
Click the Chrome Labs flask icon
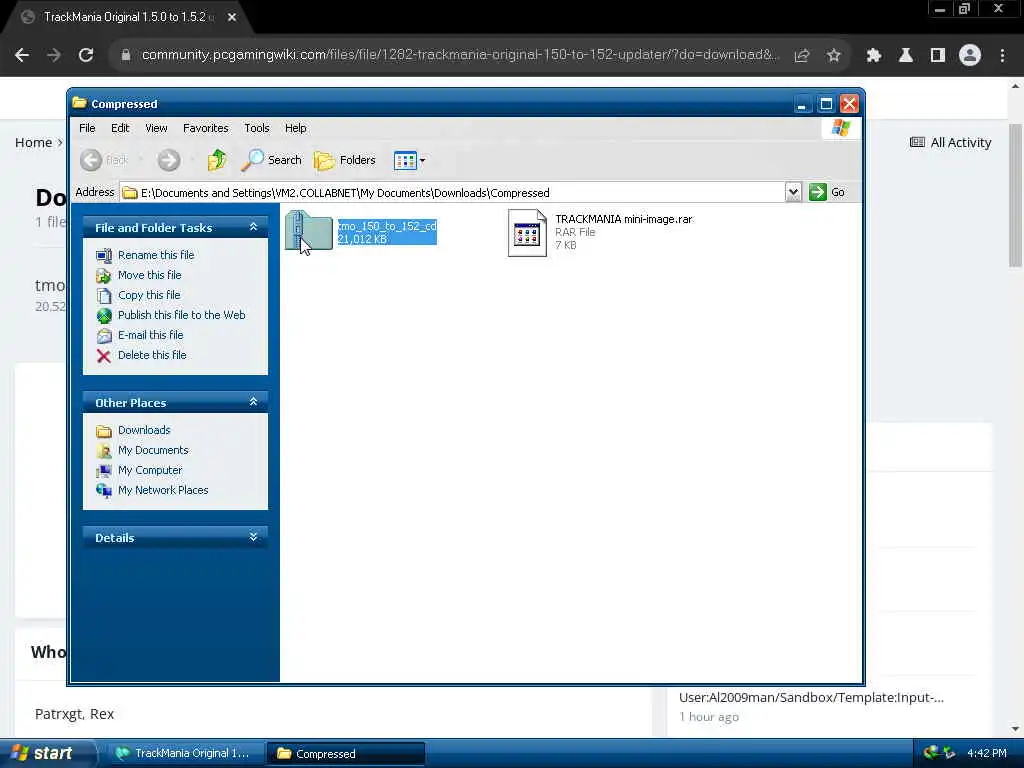coord(906,56)
